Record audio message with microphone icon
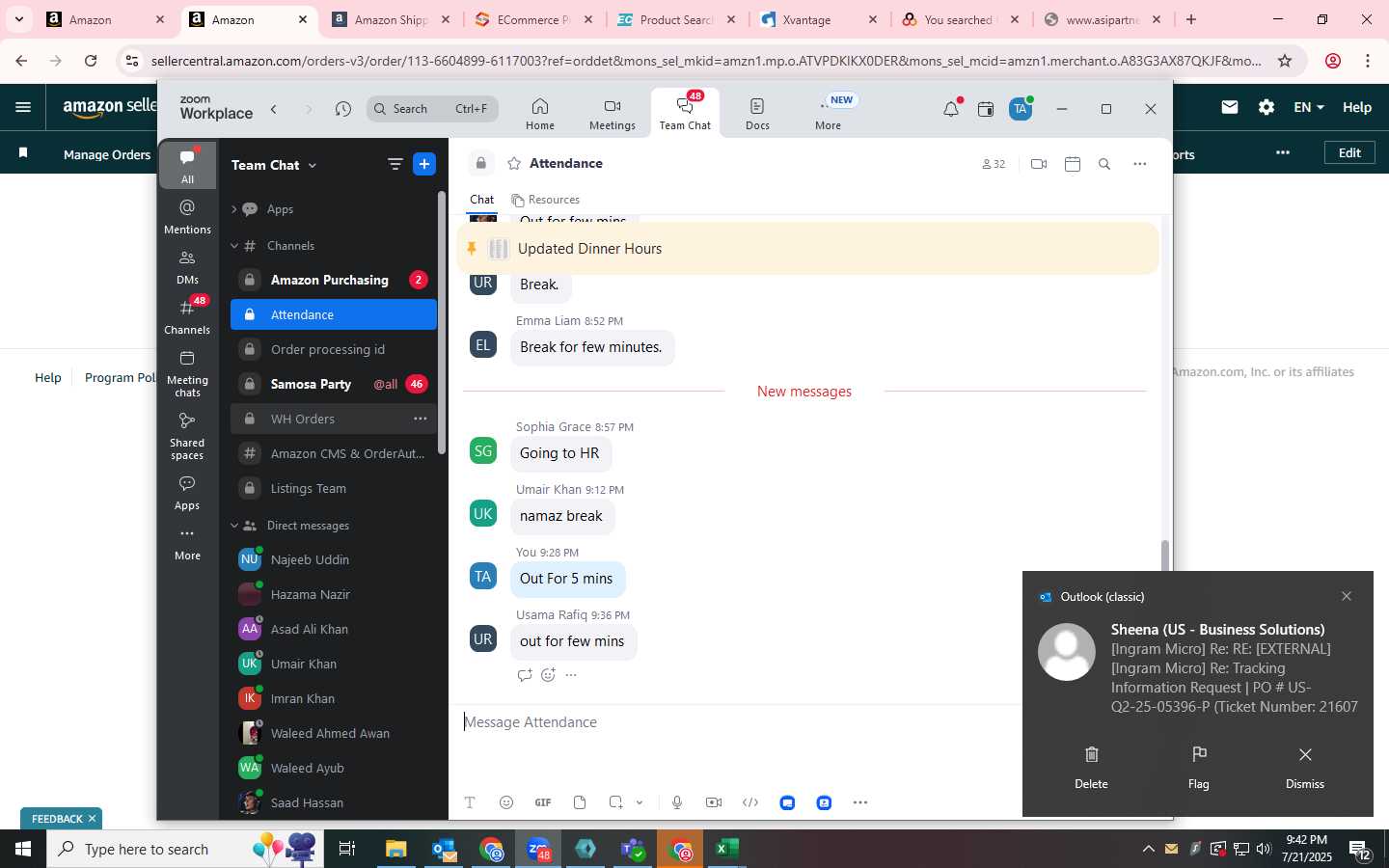Viewport: 1389px width, 868px height. click(x=677, y=802)
